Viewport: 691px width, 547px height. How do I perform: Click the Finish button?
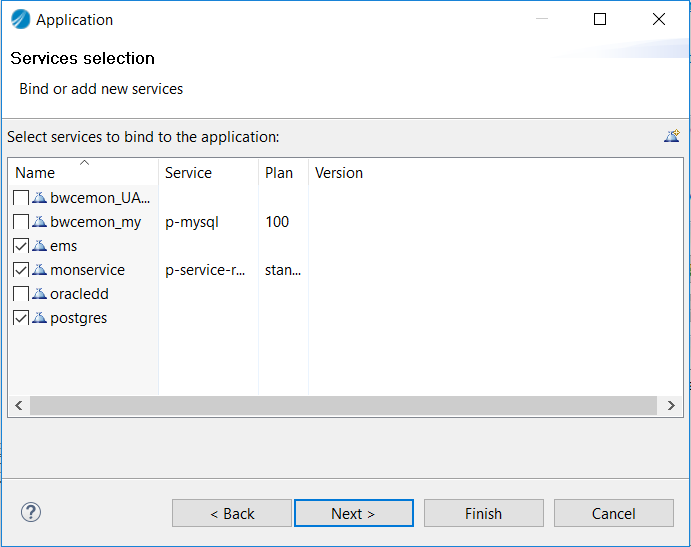(x=483, y=513)
